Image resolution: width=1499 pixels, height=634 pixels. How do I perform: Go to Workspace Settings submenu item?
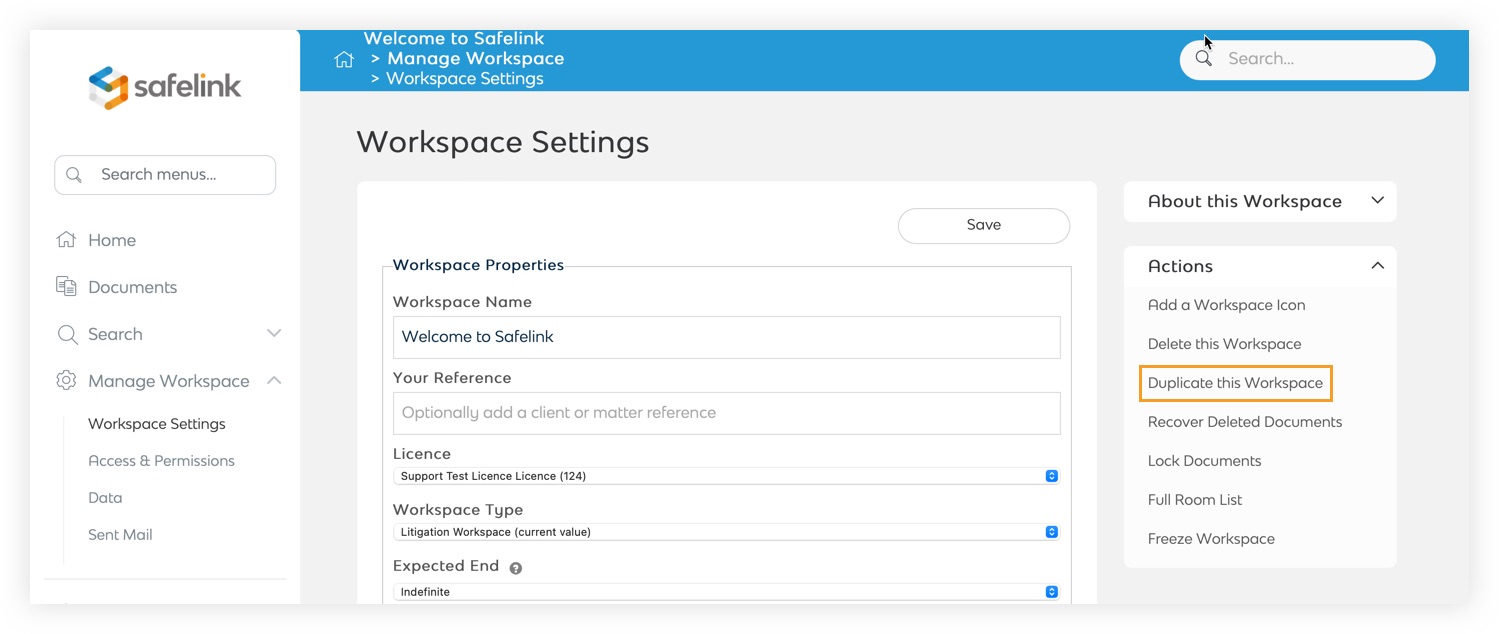157,424
